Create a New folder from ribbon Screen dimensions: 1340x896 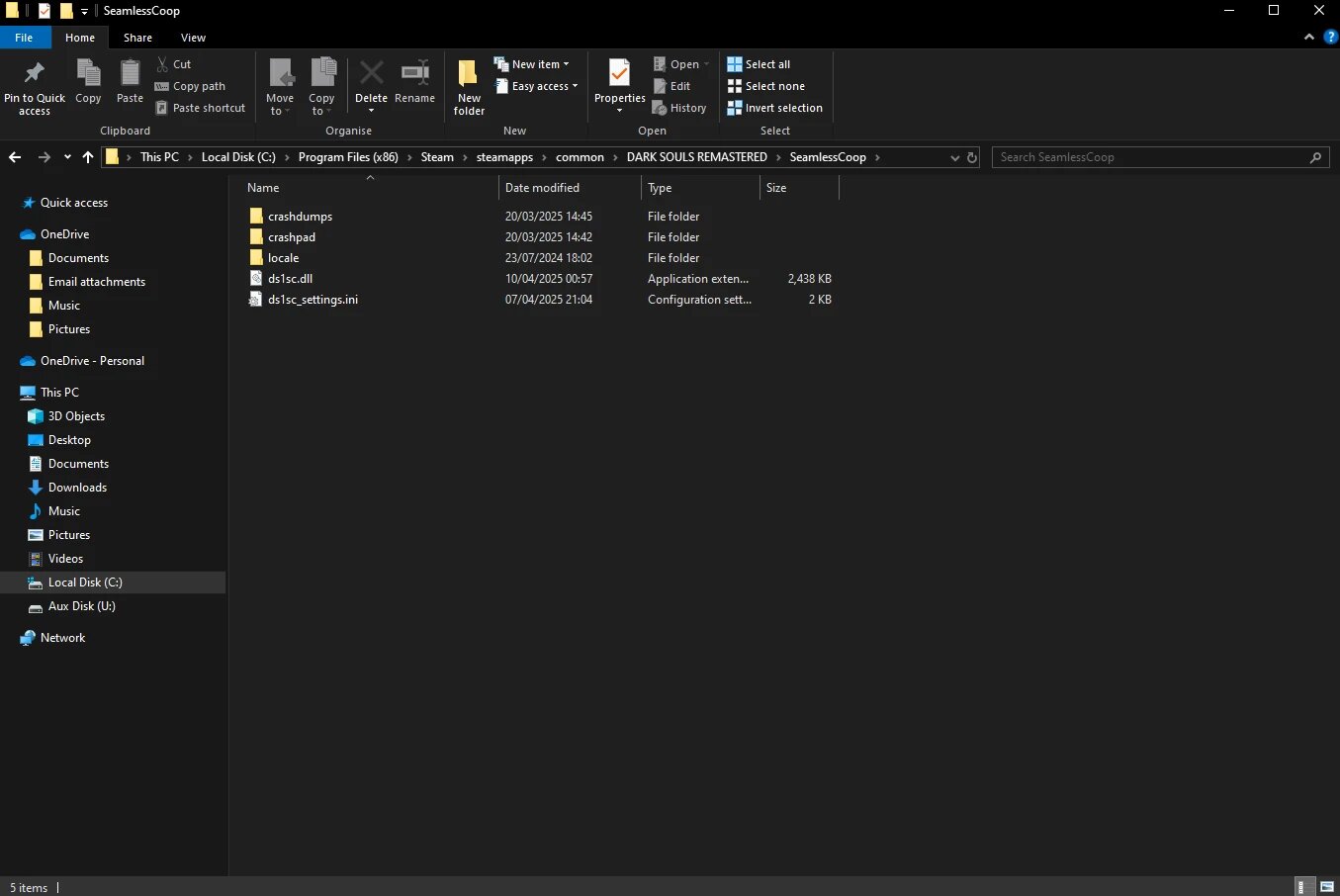[469, 86]
